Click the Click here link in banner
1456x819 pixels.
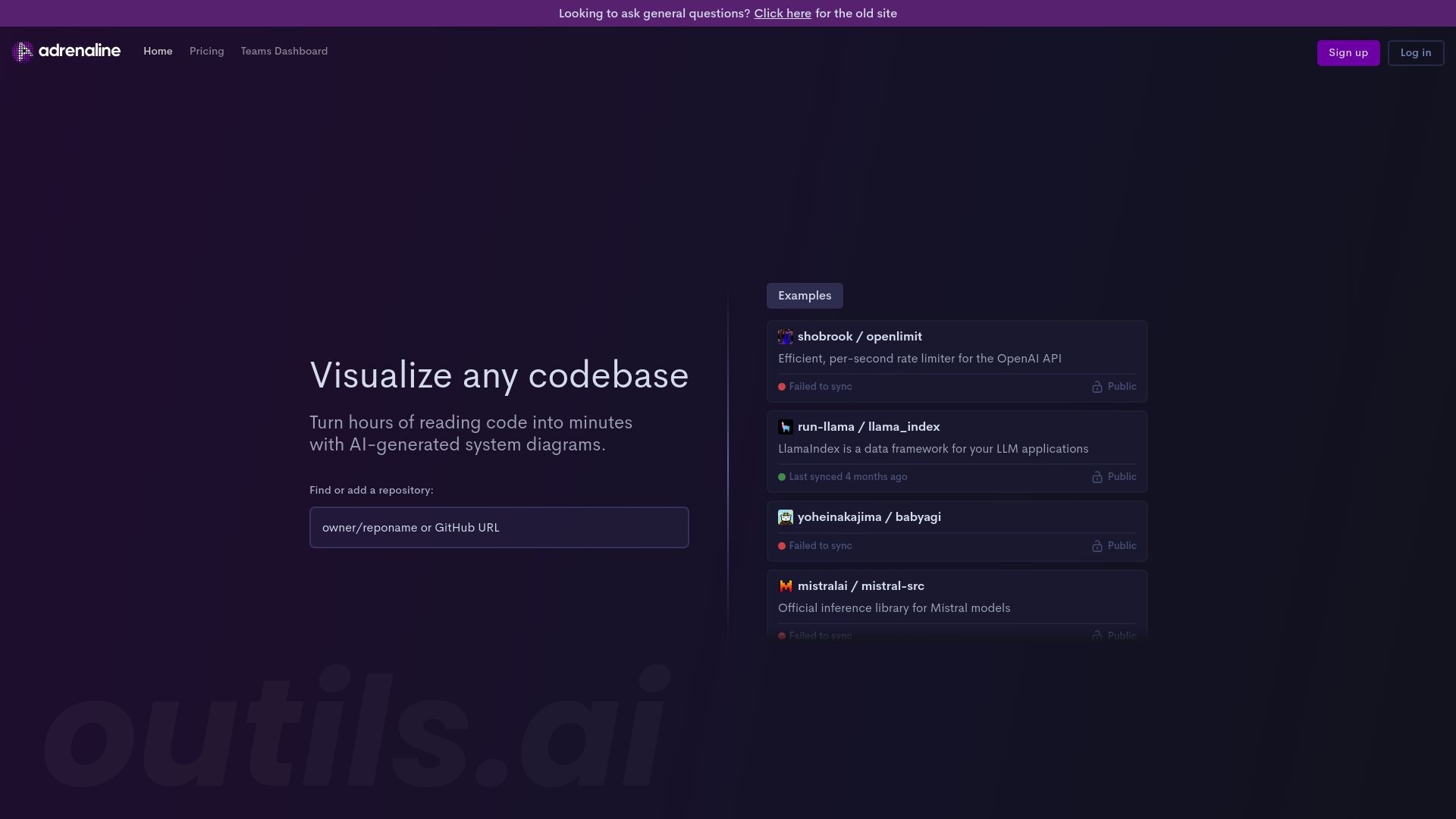(783, 13)
